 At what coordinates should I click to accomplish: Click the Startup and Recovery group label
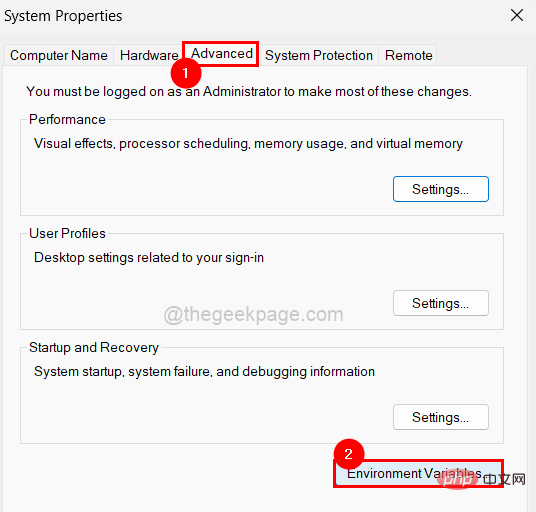[94, 348]
